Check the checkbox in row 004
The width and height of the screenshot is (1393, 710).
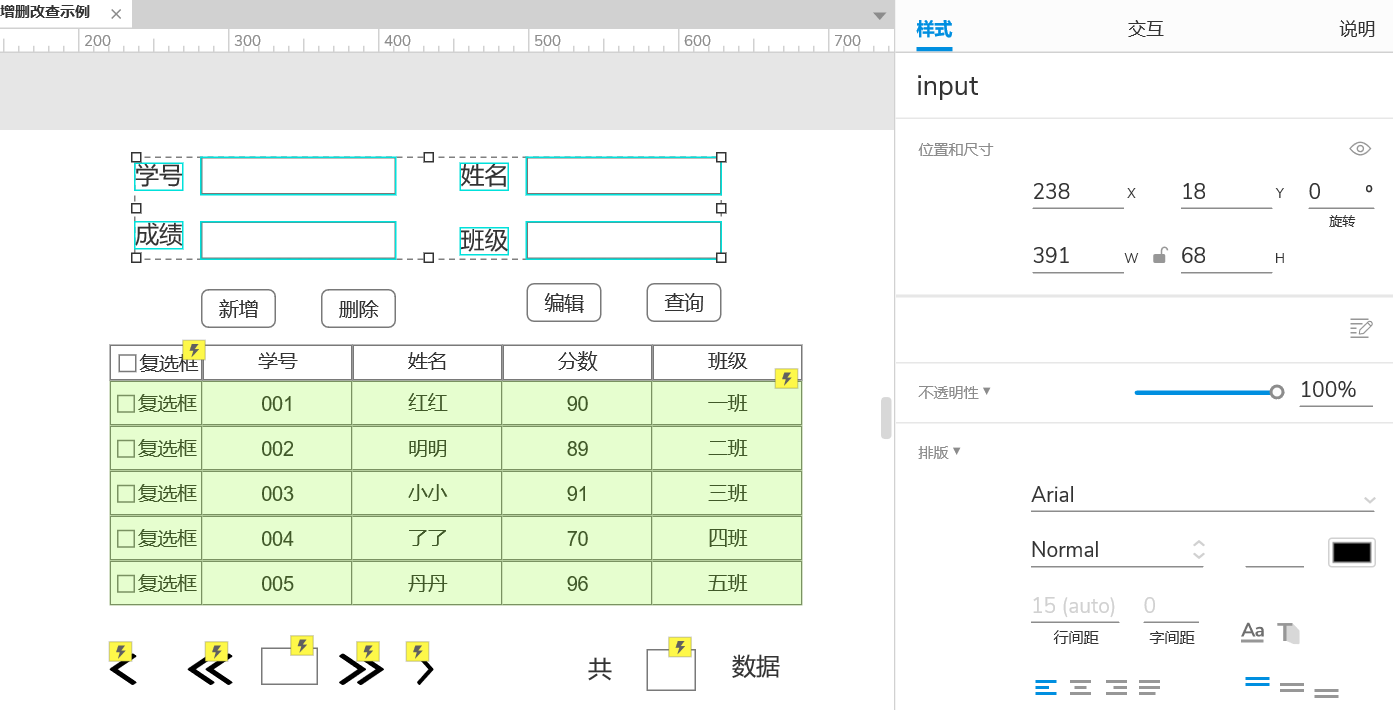click(x=126, y=539)
